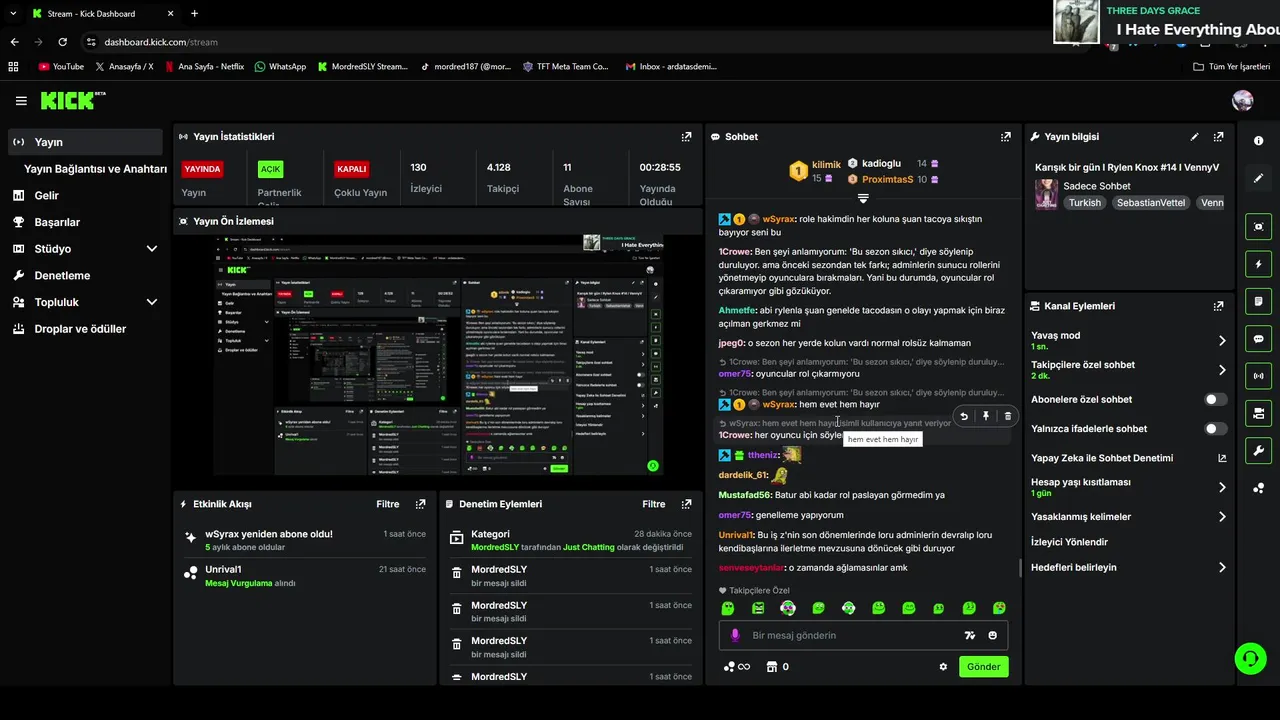Viewport: 1280px width, 720px height.
Task: Open the profile avatar in the top right
Action: point(1243,100)
